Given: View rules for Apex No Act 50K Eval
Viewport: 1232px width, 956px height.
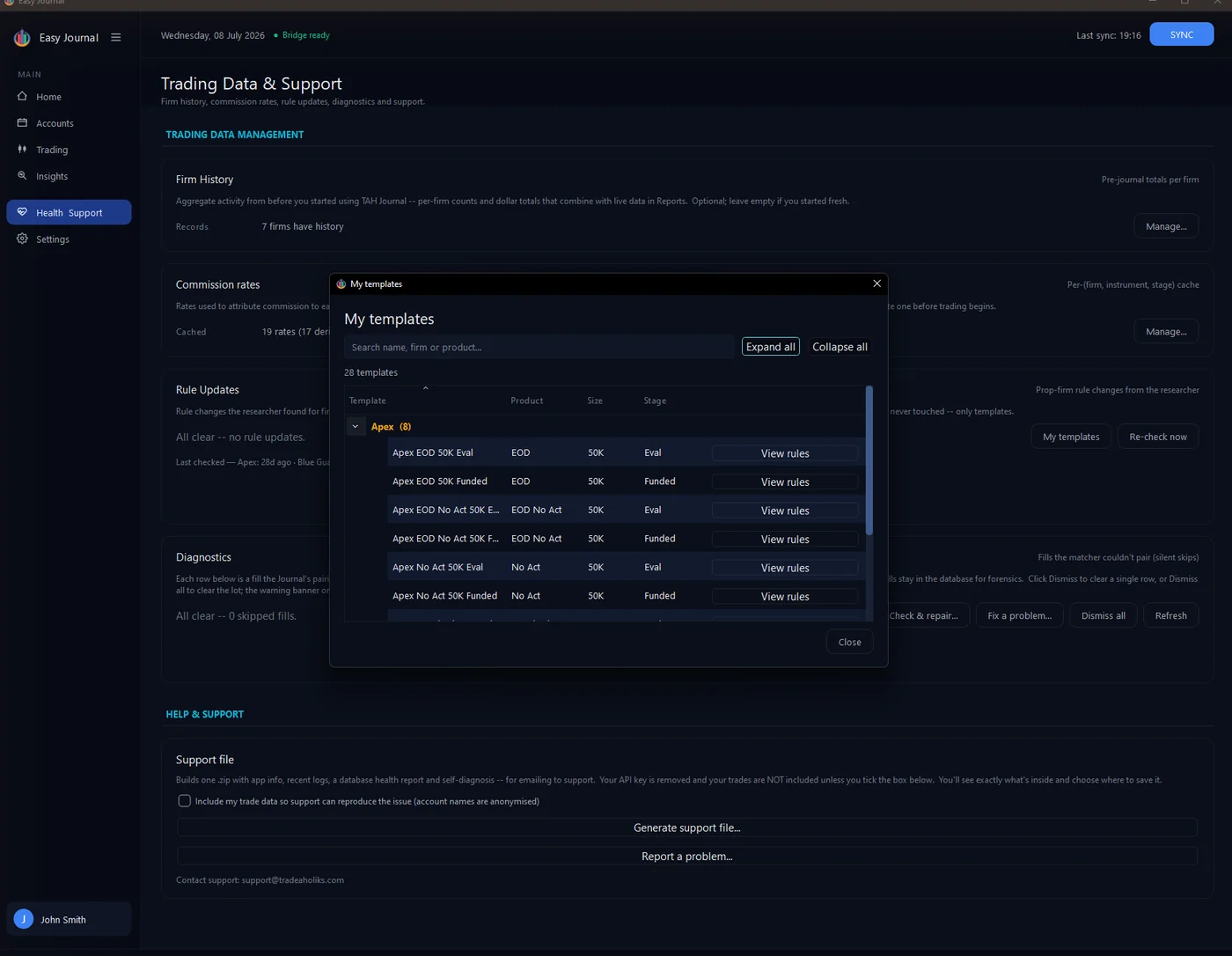Looking at the screenshot, I should [x=785, y=568].
